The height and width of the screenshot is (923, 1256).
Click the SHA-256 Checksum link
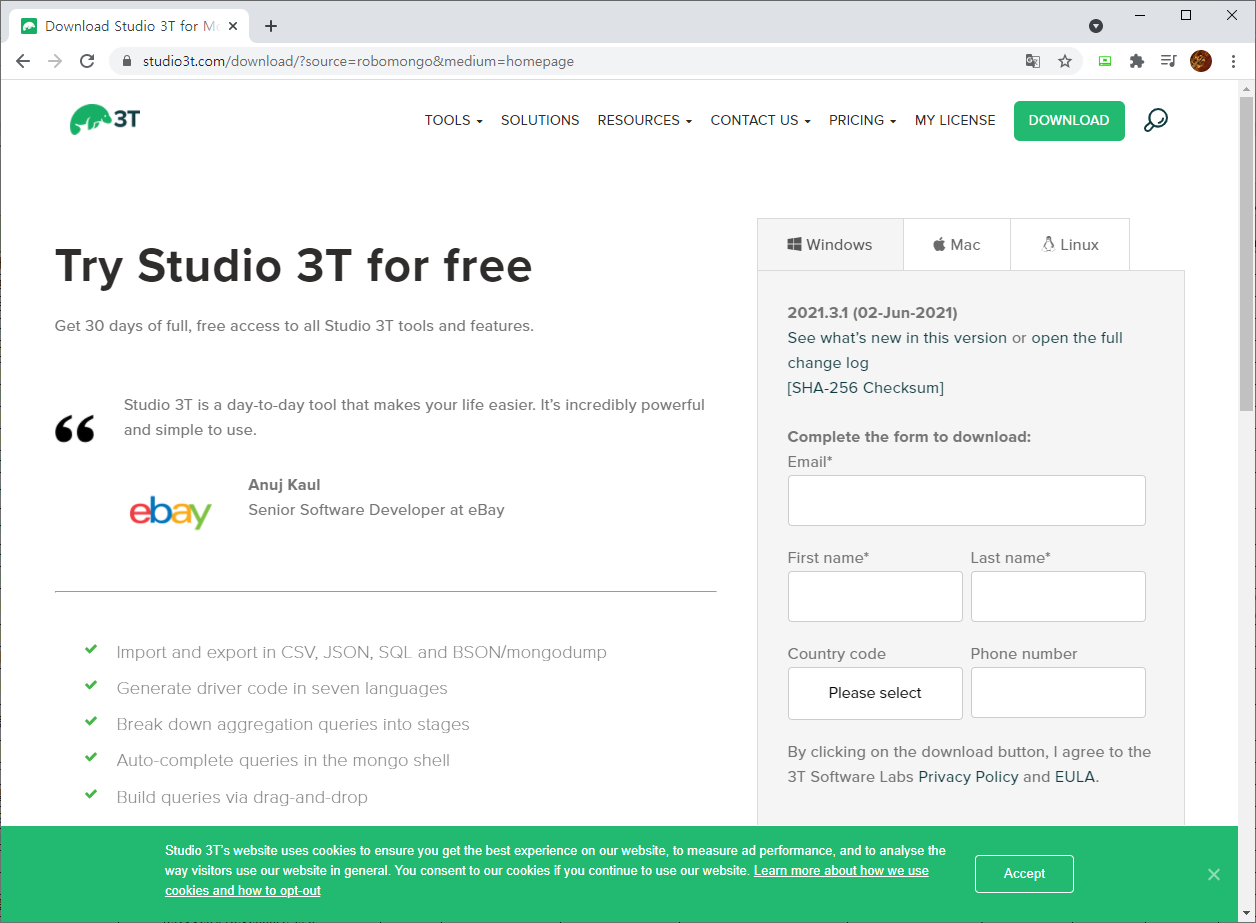point(866,388)
